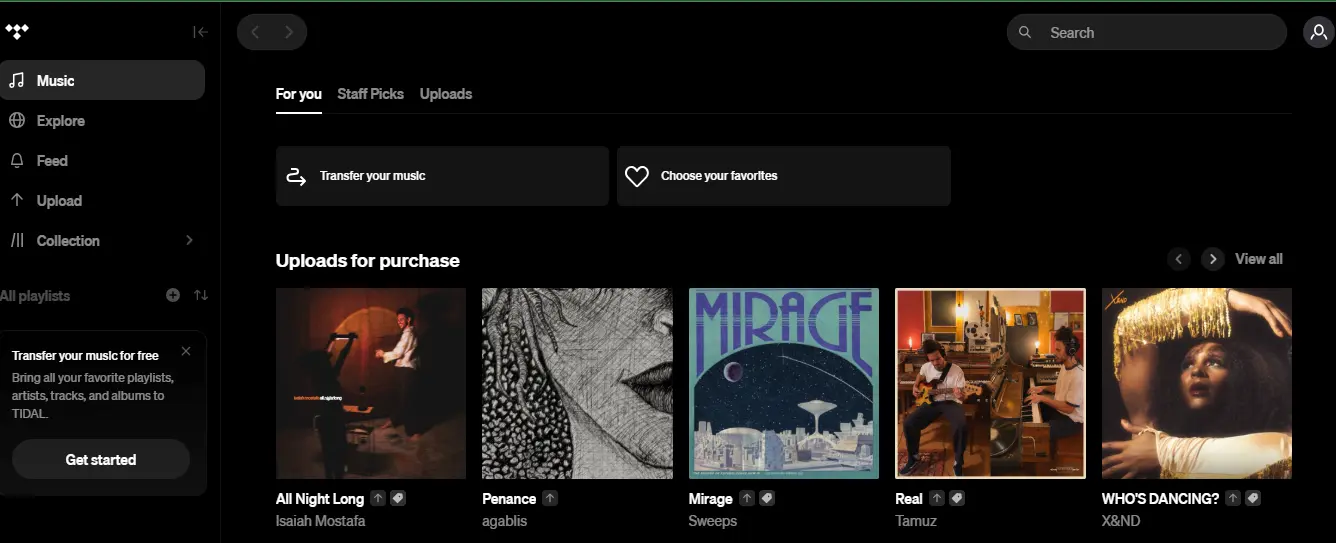
Task: Click the Mirage title
Action: click(x=711, y=499)
